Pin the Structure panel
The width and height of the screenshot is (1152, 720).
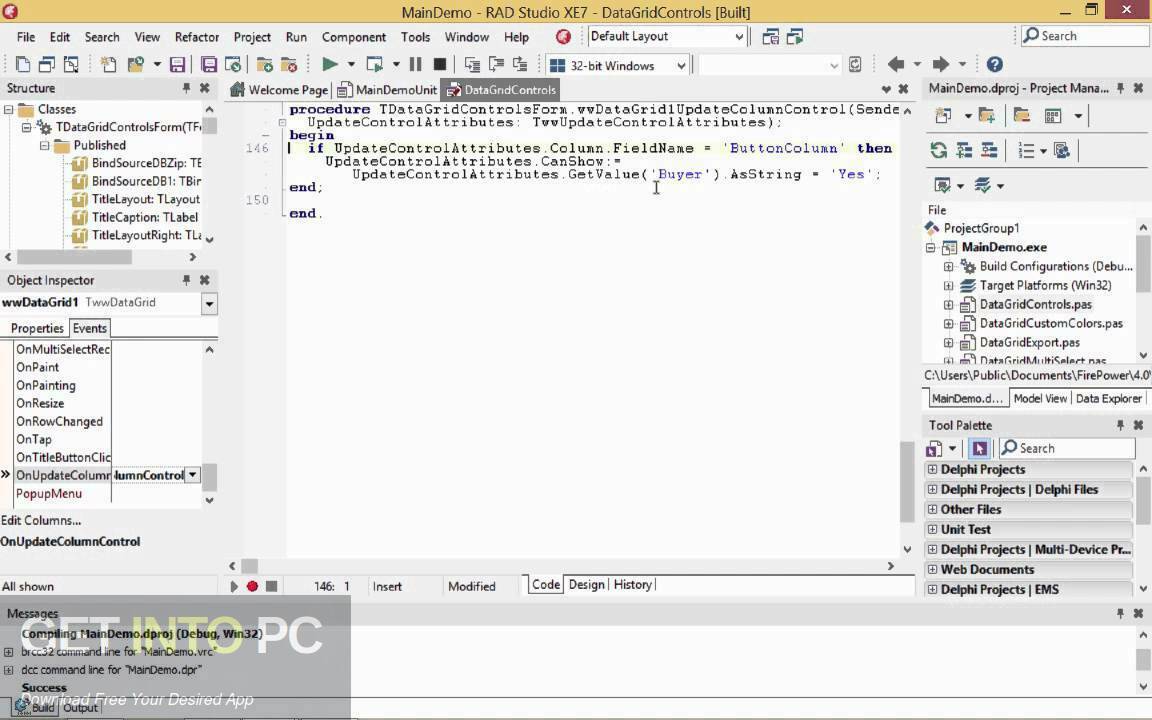coord(187,88)
